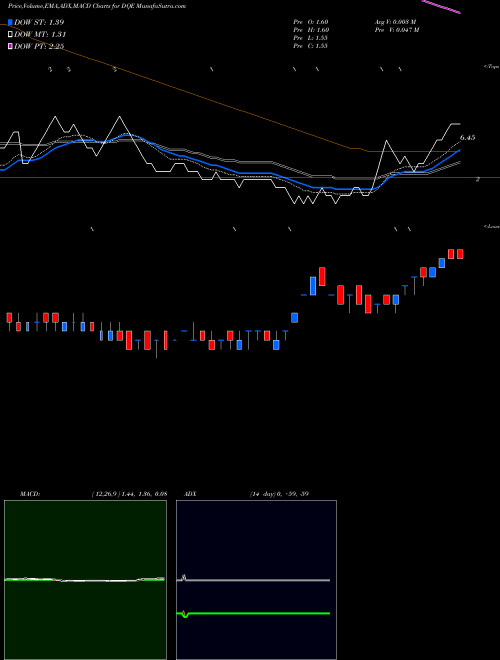Click the 'Avg V: 0.003 M' value
Viewport: 500px width, 660px height.
click(396, 22)
